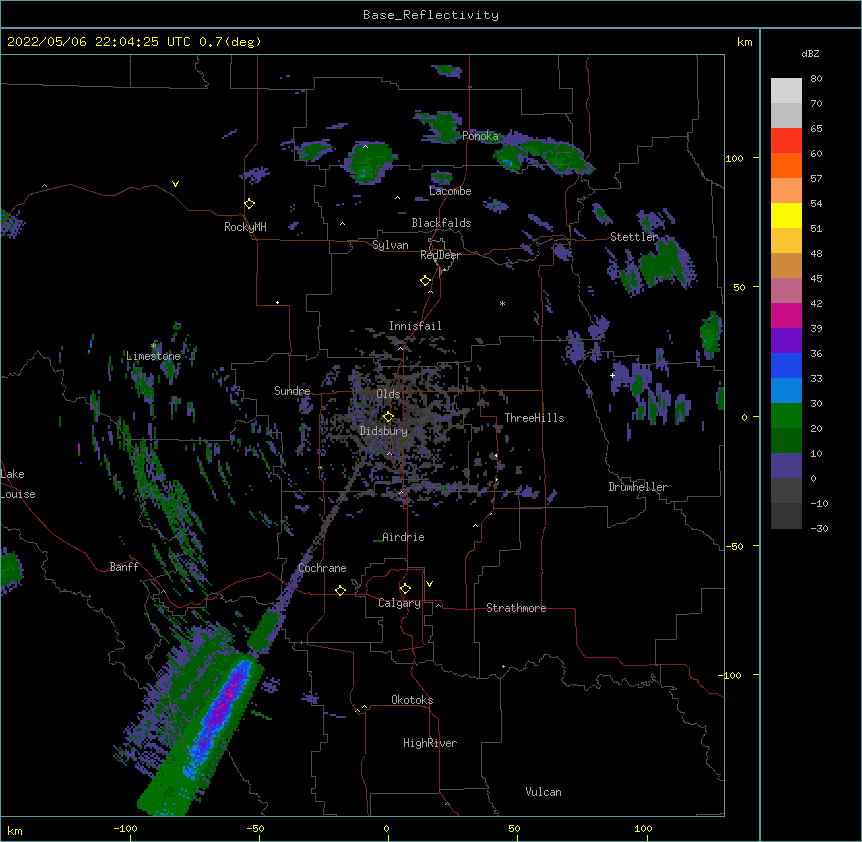Click the bright green 20–30 dBZ swatch
The width and height of the screenshot is (862, 842).
pyautogui.click(x=786, y=416)
